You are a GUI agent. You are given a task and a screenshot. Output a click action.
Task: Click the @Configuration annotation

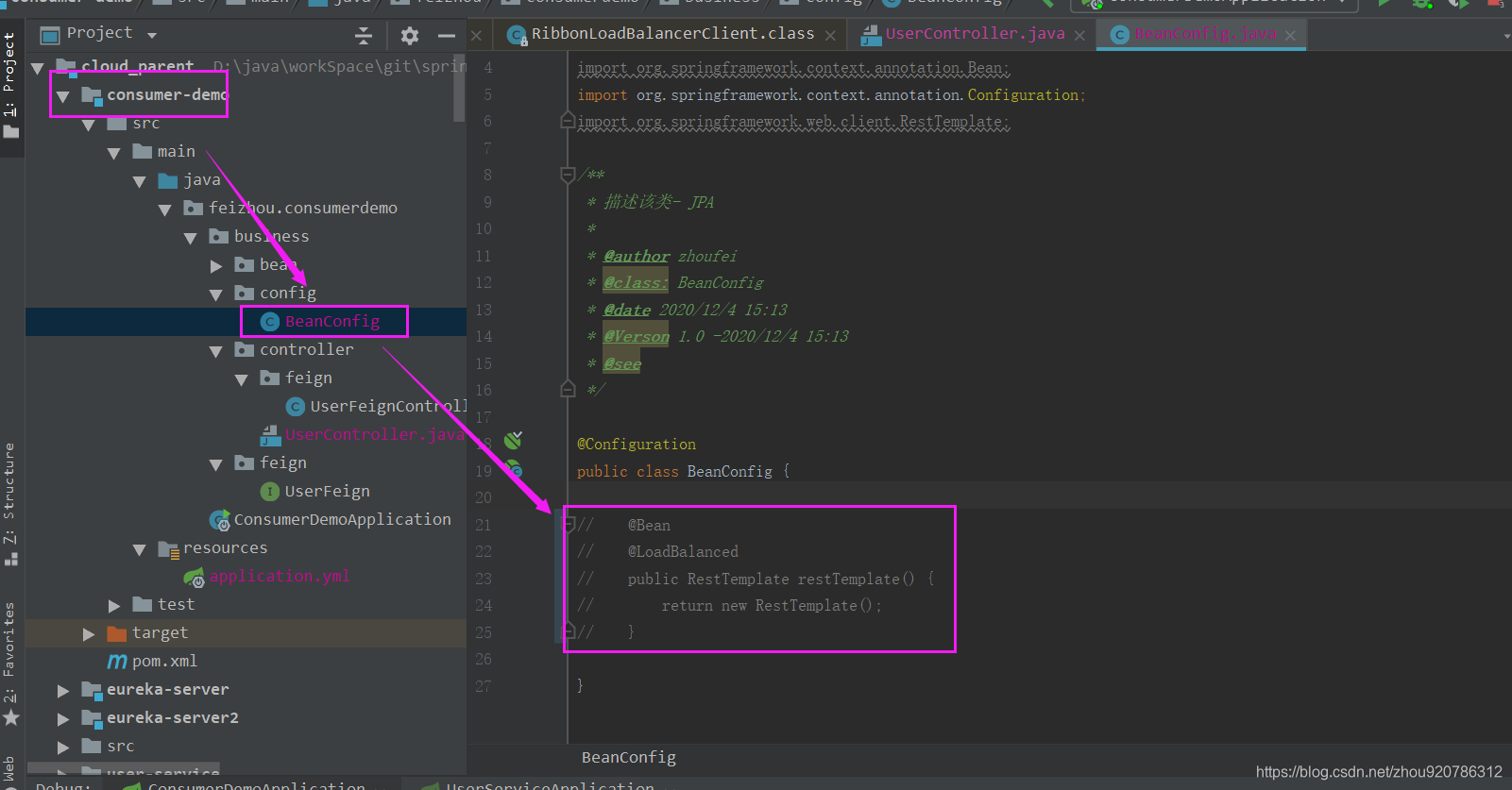tap(637, 444)
